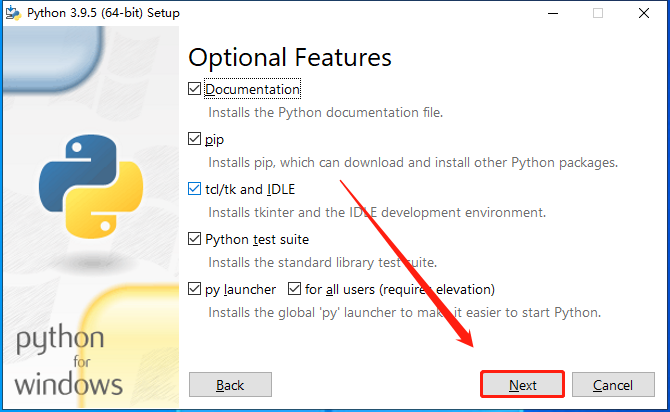Click the Next button
This screenshot has width=670, height=412.
click(522, 385)
